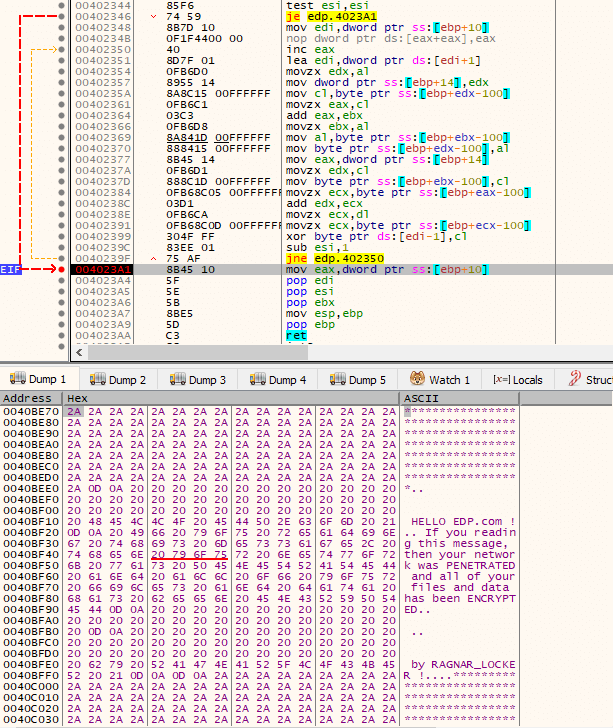Viewport: 613px width, 728px height.
Task: Select the lea edi instruction row
Action: (x=383, y=60)
